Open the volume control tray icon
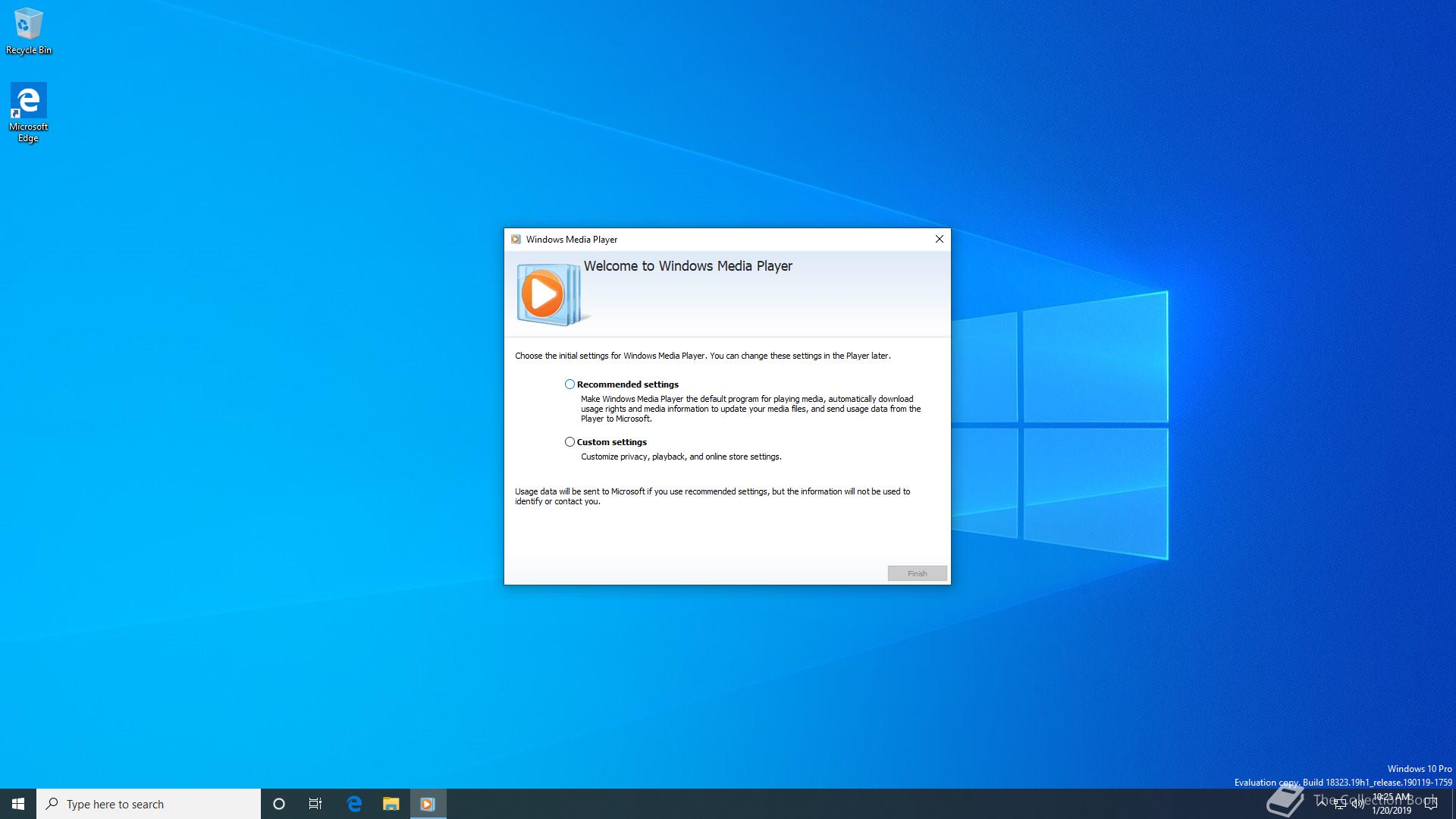The width and height of the screenshot is (1456, 819). pos(1358,804)
